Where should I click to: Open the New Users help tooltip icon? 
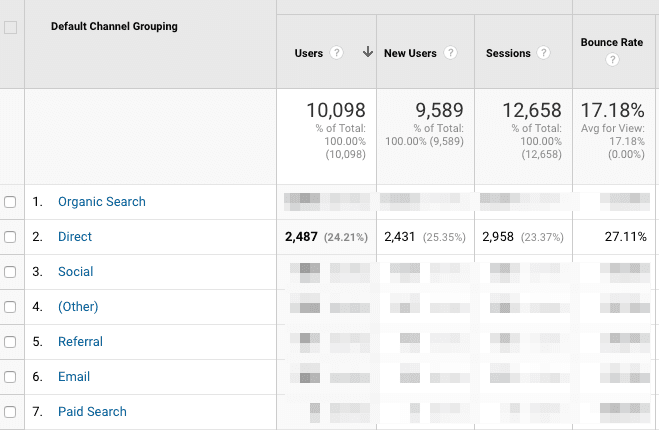point(451,53)
